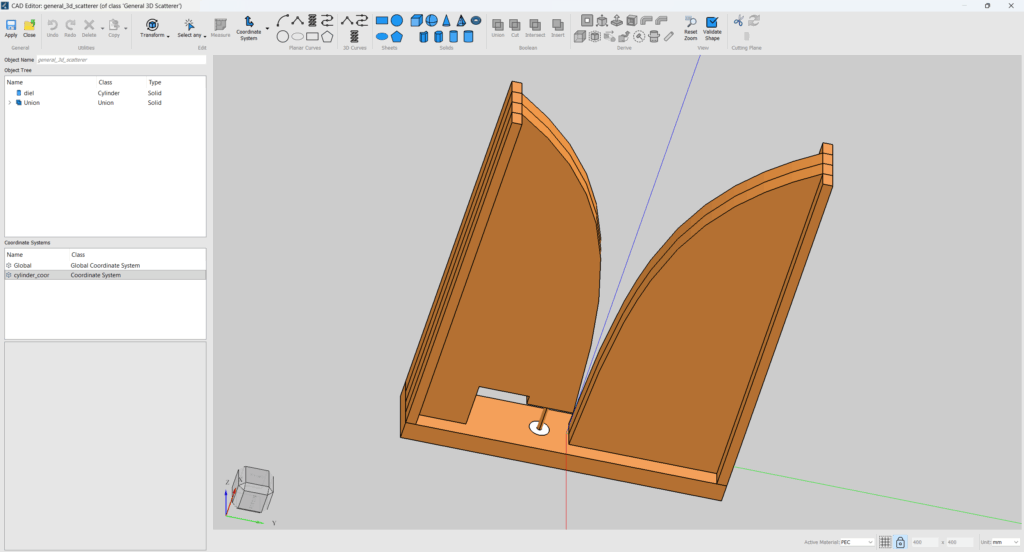Screen dimensions: 1024x552
Task: Open the Select any dropdown arrow
Action: coord(204,36)
